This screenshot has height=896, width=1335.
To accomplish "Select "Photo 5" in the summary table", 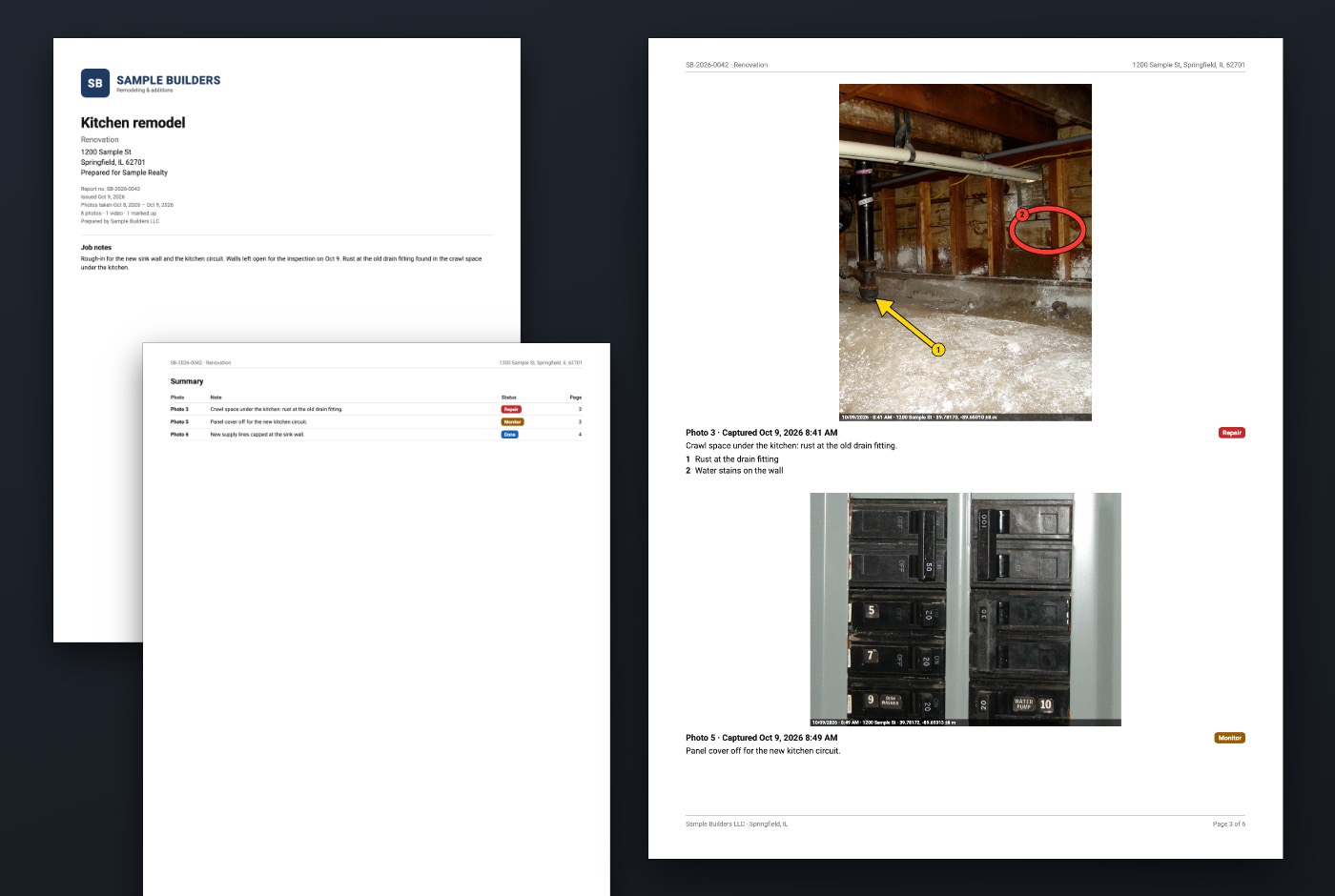I will (179, 421).
